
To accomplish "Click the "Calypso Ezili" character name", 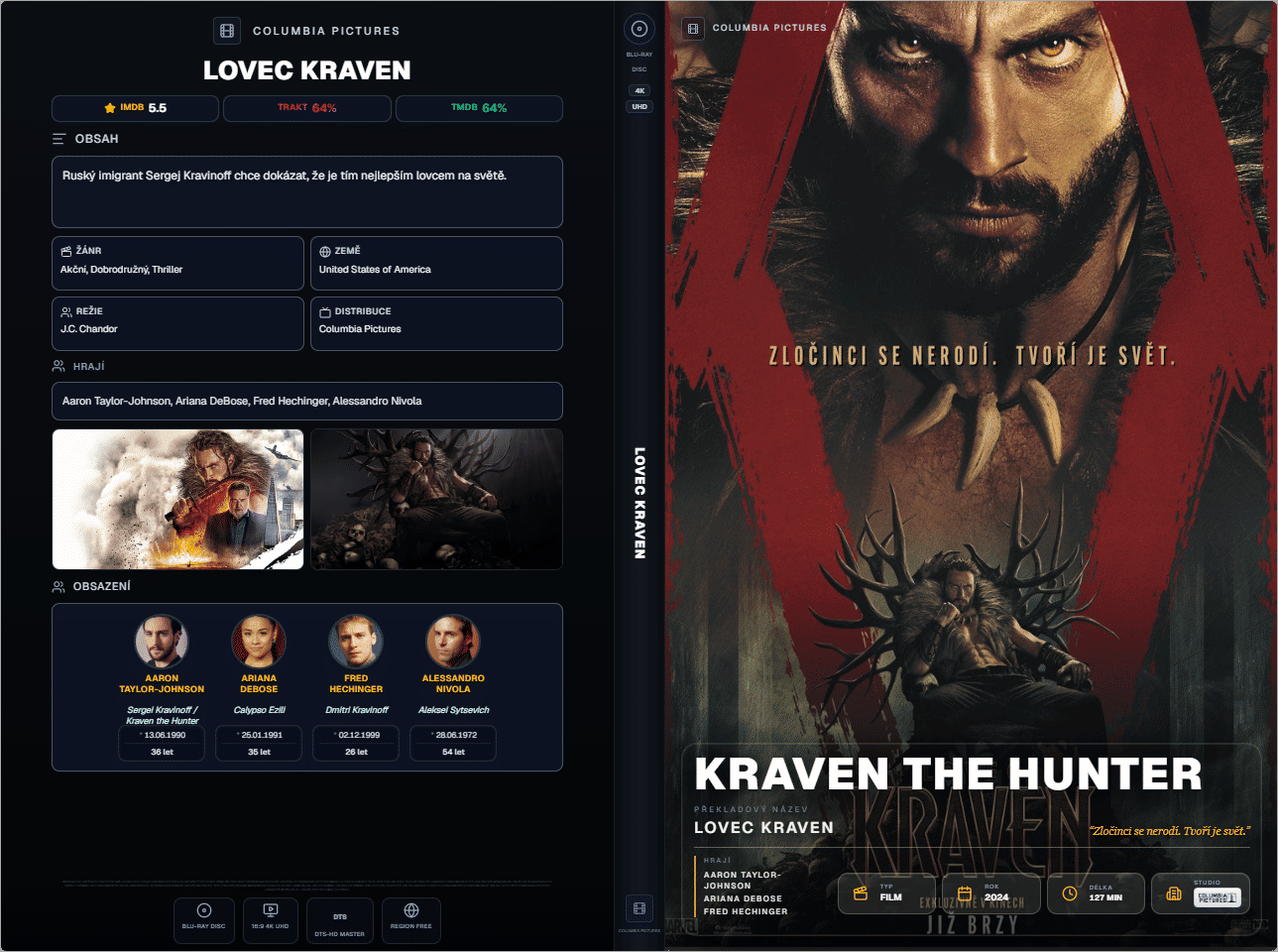I will (259, 710).
